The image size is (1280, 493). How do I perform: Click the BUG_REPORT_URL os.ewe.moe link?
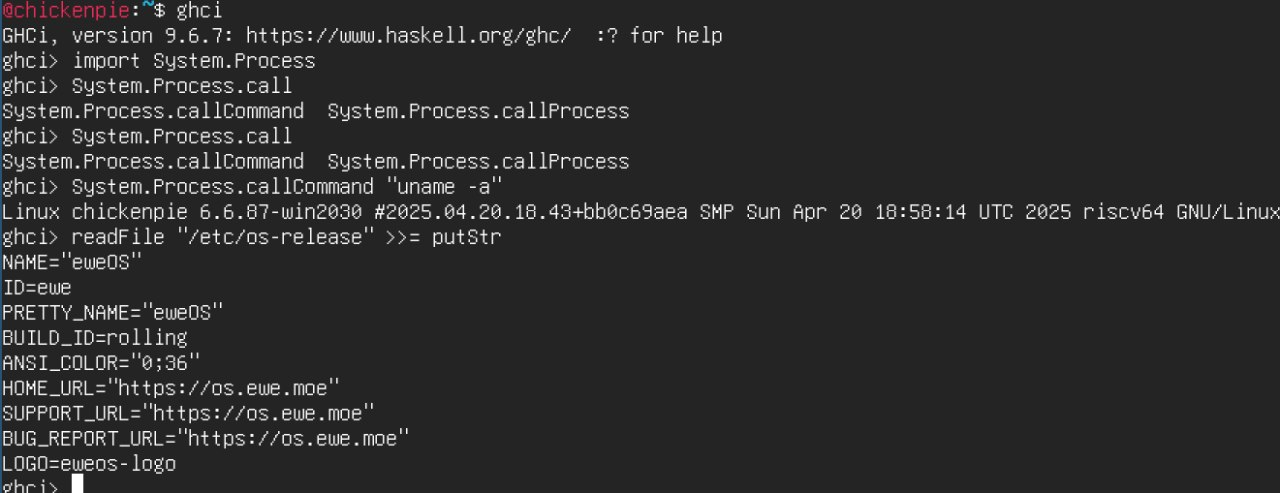point(299,438)
